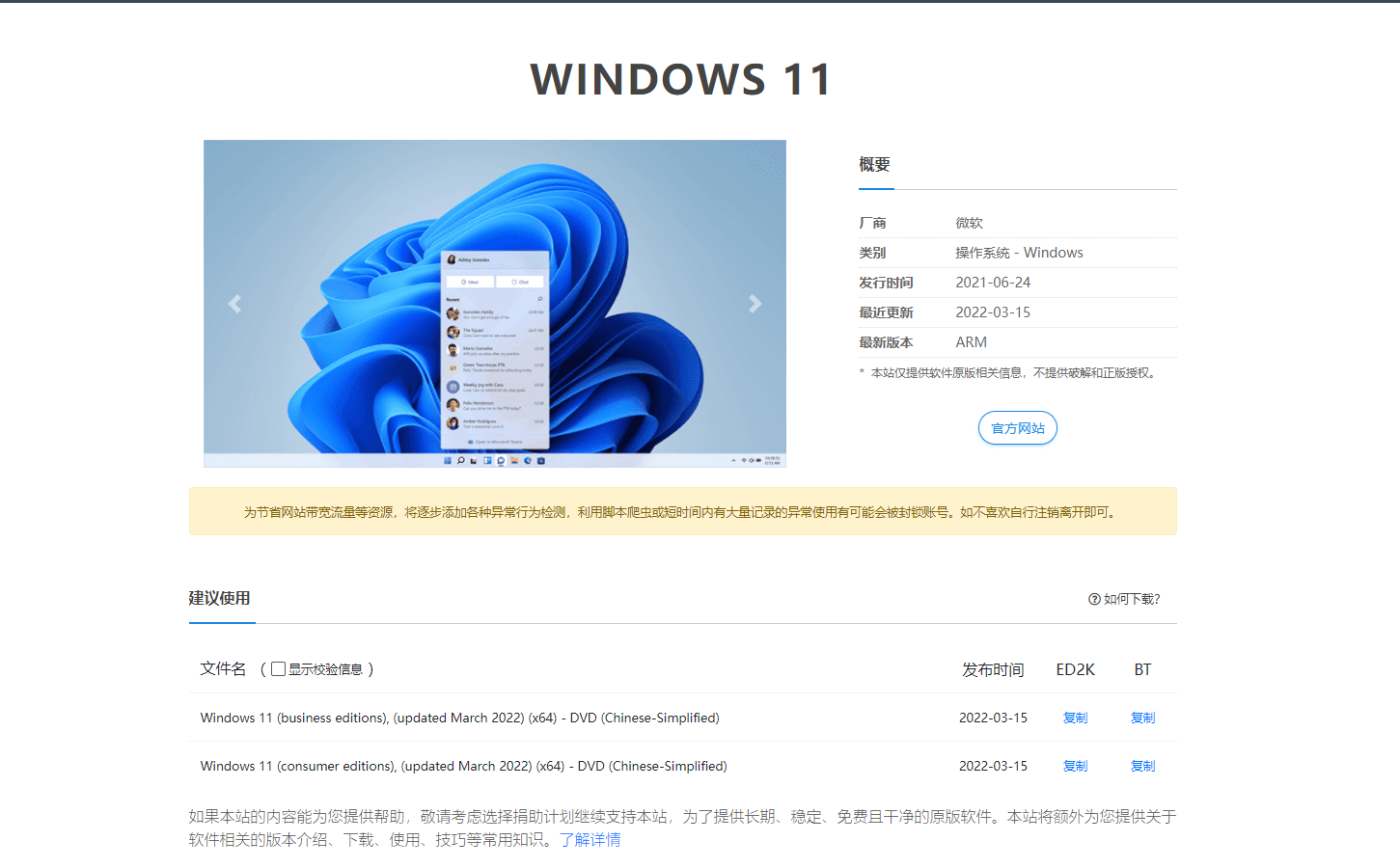Image resolution: width=1400 pixels, height=868 pixels.
Task: Select the 建议使用 tab
Action: click(x=221, y=598)
